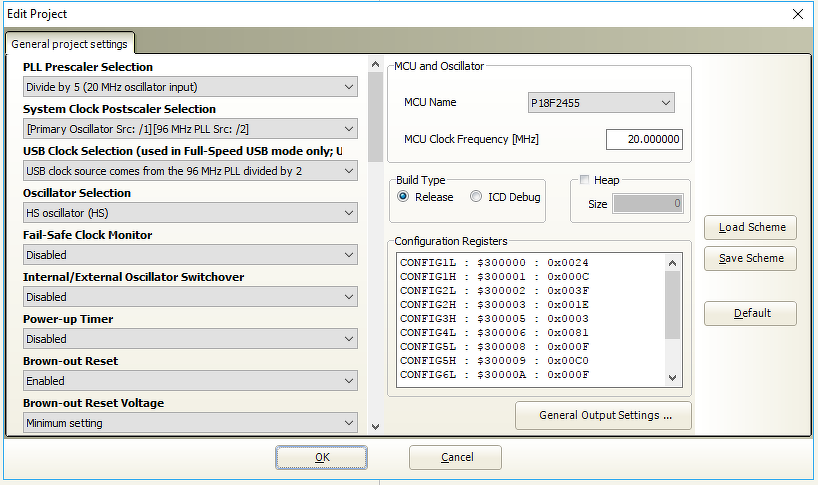
Task: Click the Save Scheme button
Action: (750, 258)
